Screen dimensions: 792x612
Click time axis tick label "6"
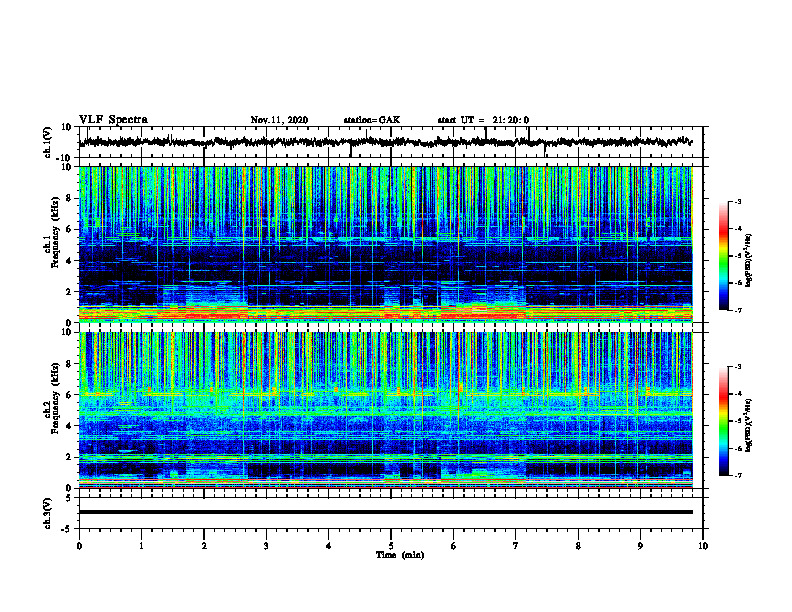(x=454, y=546)
